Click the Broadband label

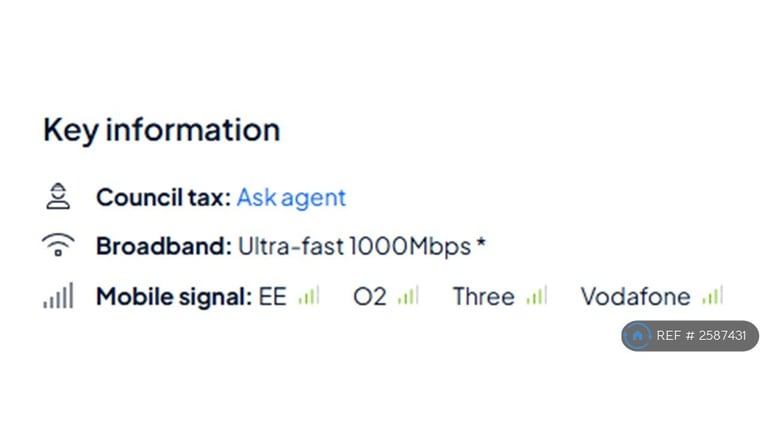pyautogui.click(x=164, y=246)
